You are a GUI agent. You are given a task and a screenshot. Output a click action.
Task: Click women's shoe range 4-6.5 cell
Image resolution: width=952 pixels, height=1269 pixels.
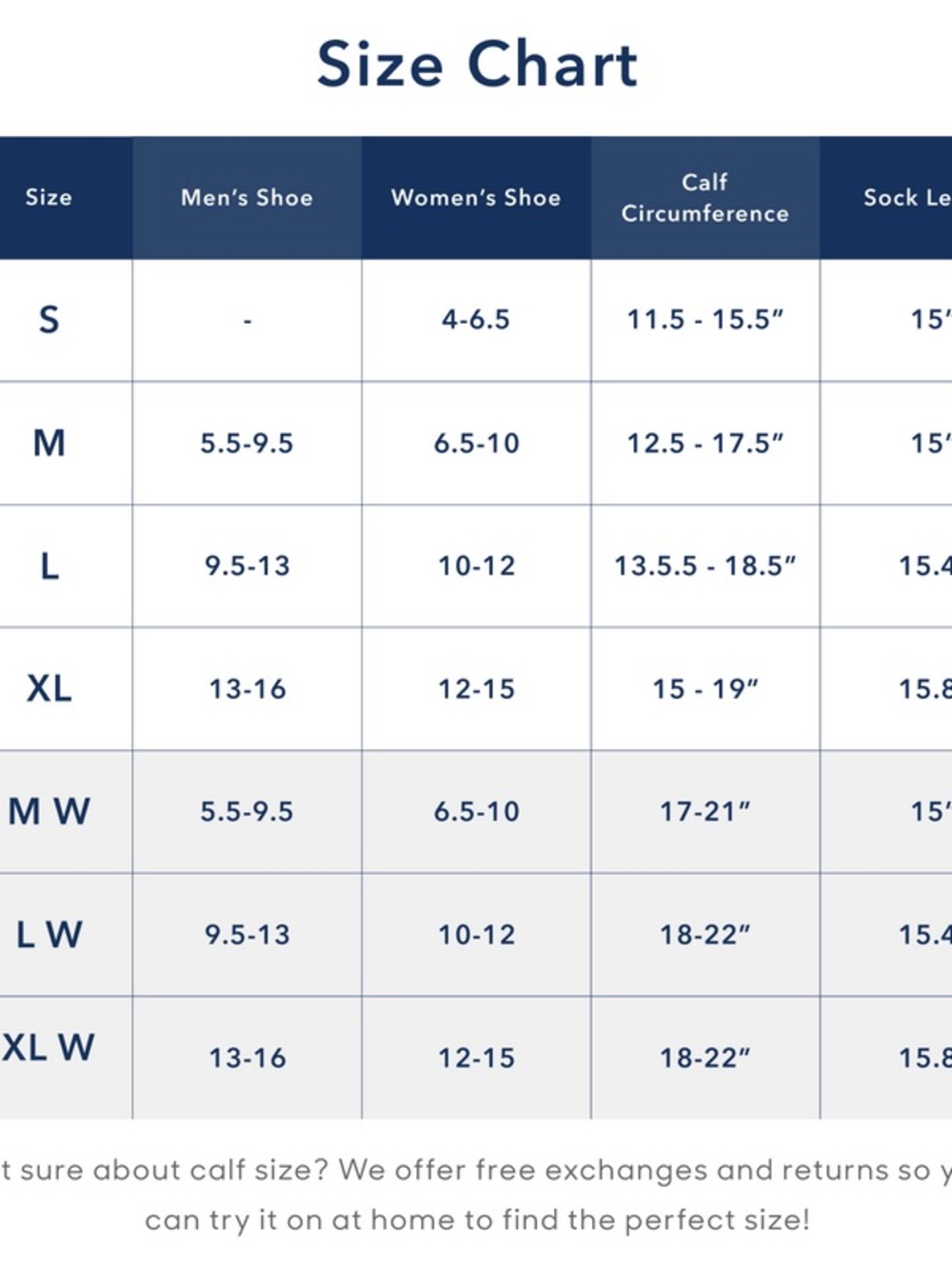[476, 320]
